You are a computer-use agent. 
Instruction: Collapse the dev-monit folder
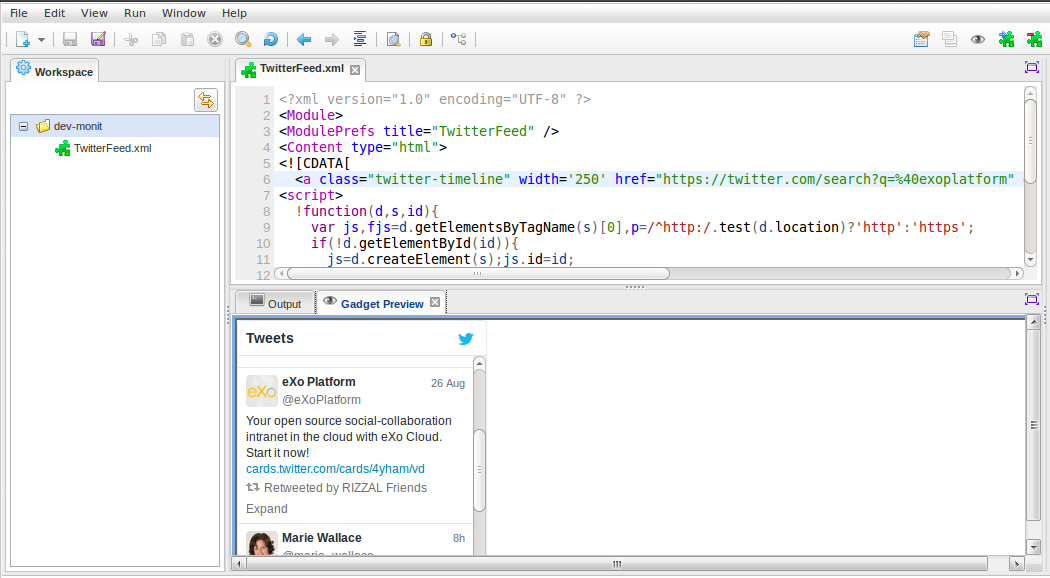pyautogui.click(x=23, y=126)
